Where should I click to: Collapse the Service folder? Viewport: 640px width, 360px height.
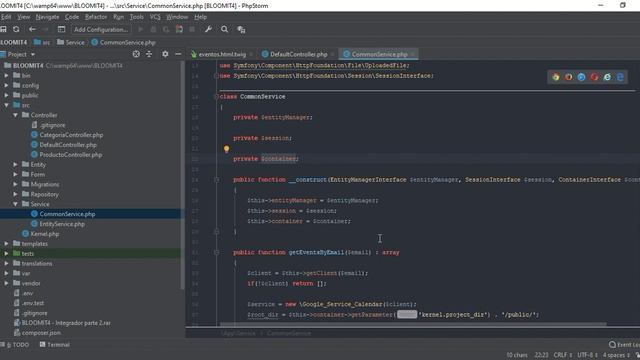click(x=16, y=204)
